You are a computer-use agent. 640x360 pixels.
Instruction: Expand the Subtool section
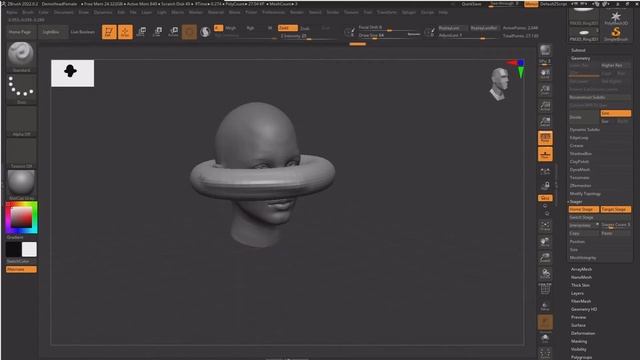point(578,50)
